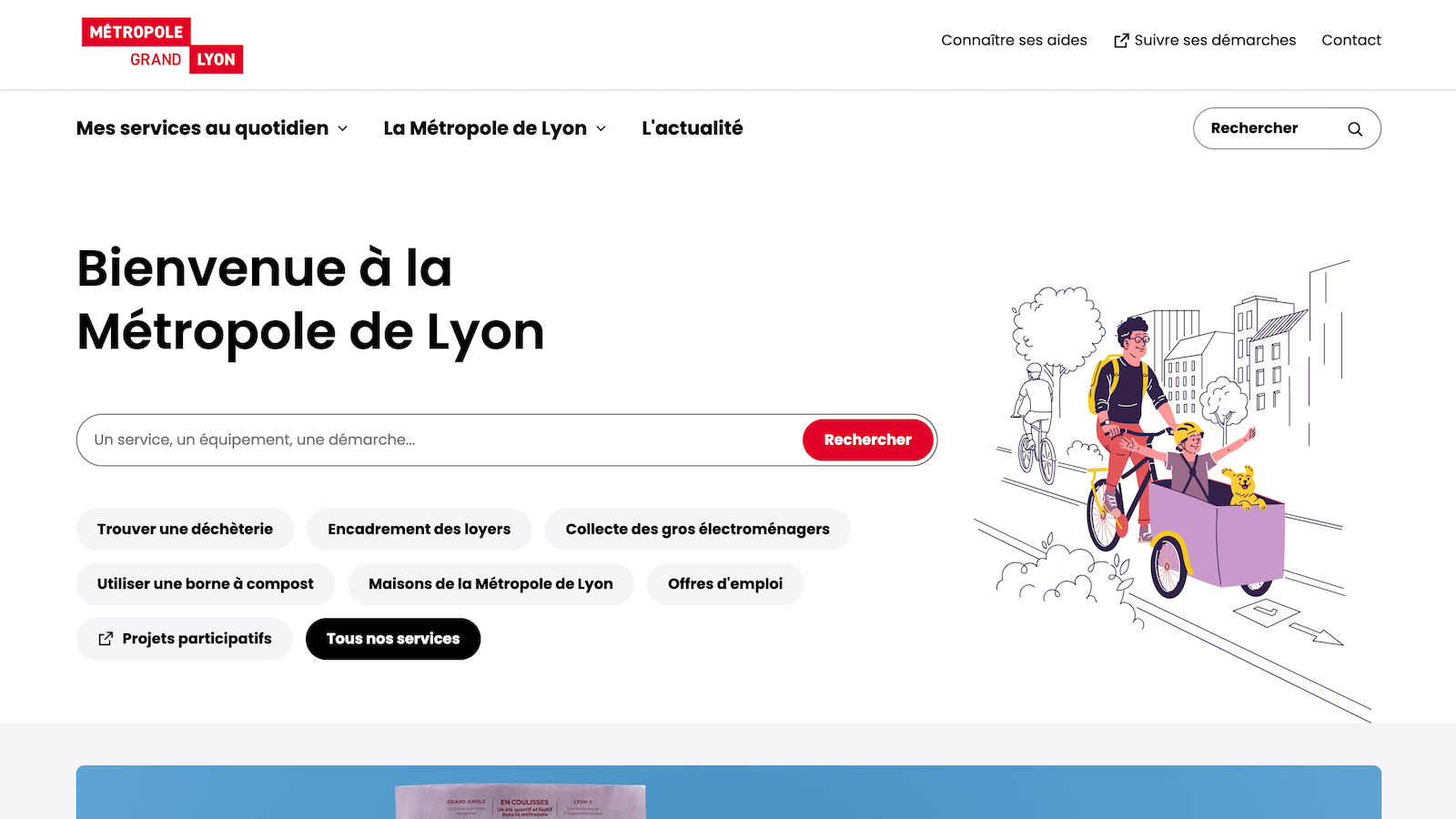The height and width of the screenshot is (819, 1456).
Task: Click the Métropole Grand Lyon logo
Action: pyautogui.click(x=162, y=44)
